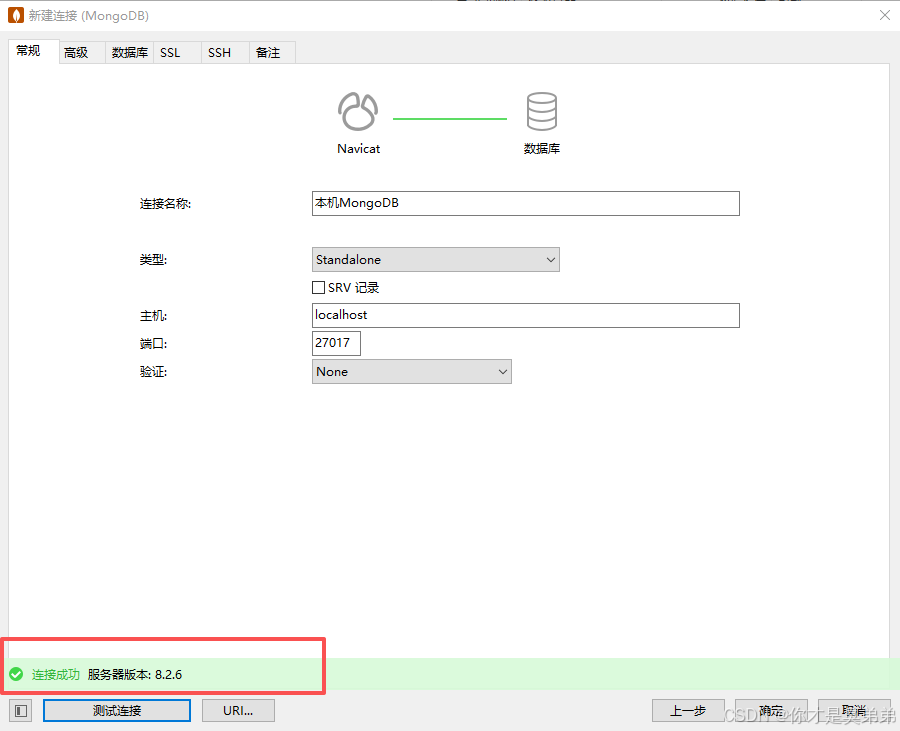The height and width of the screenshot is (731, 900).
Task: Click the 上一步 button
Action: coord(688,710)
